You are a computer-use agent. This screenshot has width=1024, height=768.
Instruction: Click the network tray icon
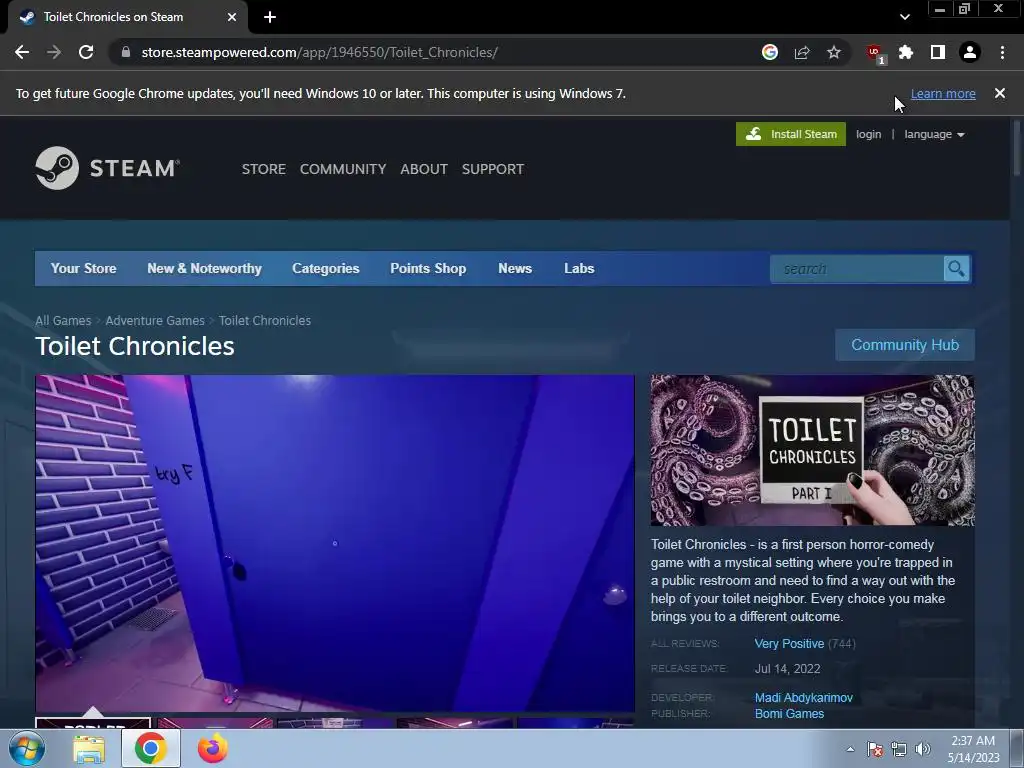899,749
